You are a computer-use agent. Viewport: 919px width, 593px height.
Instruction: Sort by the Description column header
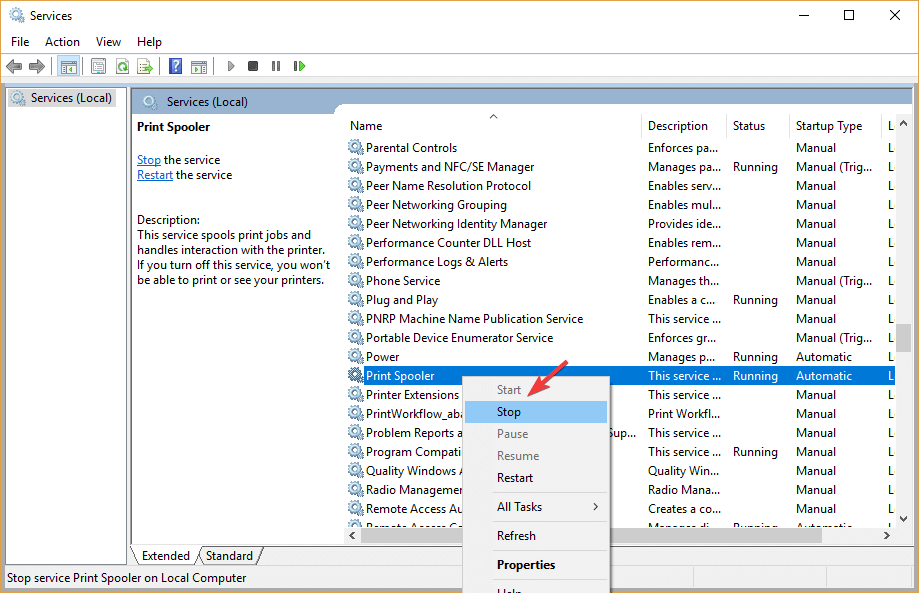tap(684, 125)
